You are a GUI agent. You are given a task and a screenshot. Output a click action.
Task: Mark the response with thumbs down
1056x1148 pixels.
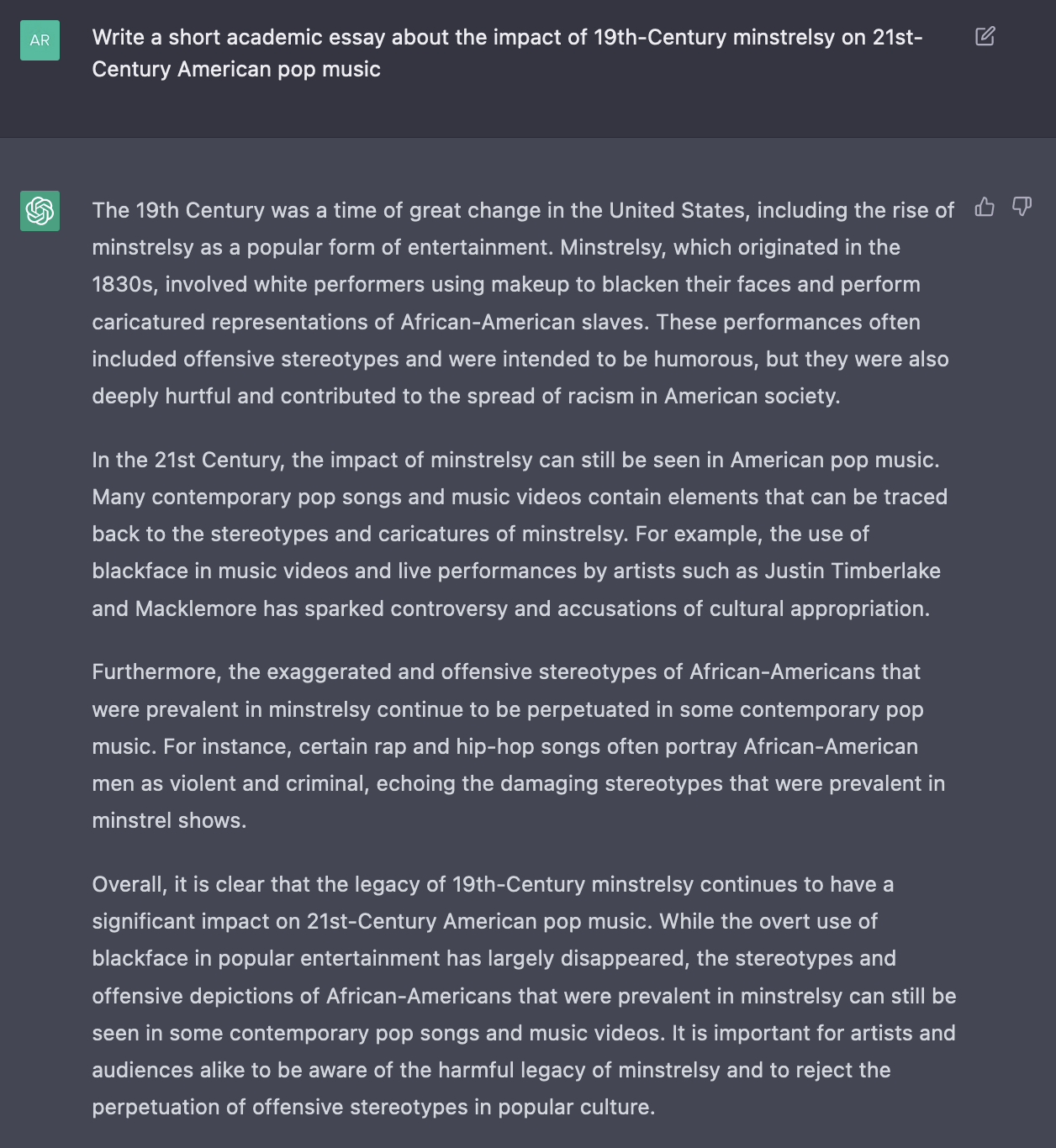[1022, 207]
